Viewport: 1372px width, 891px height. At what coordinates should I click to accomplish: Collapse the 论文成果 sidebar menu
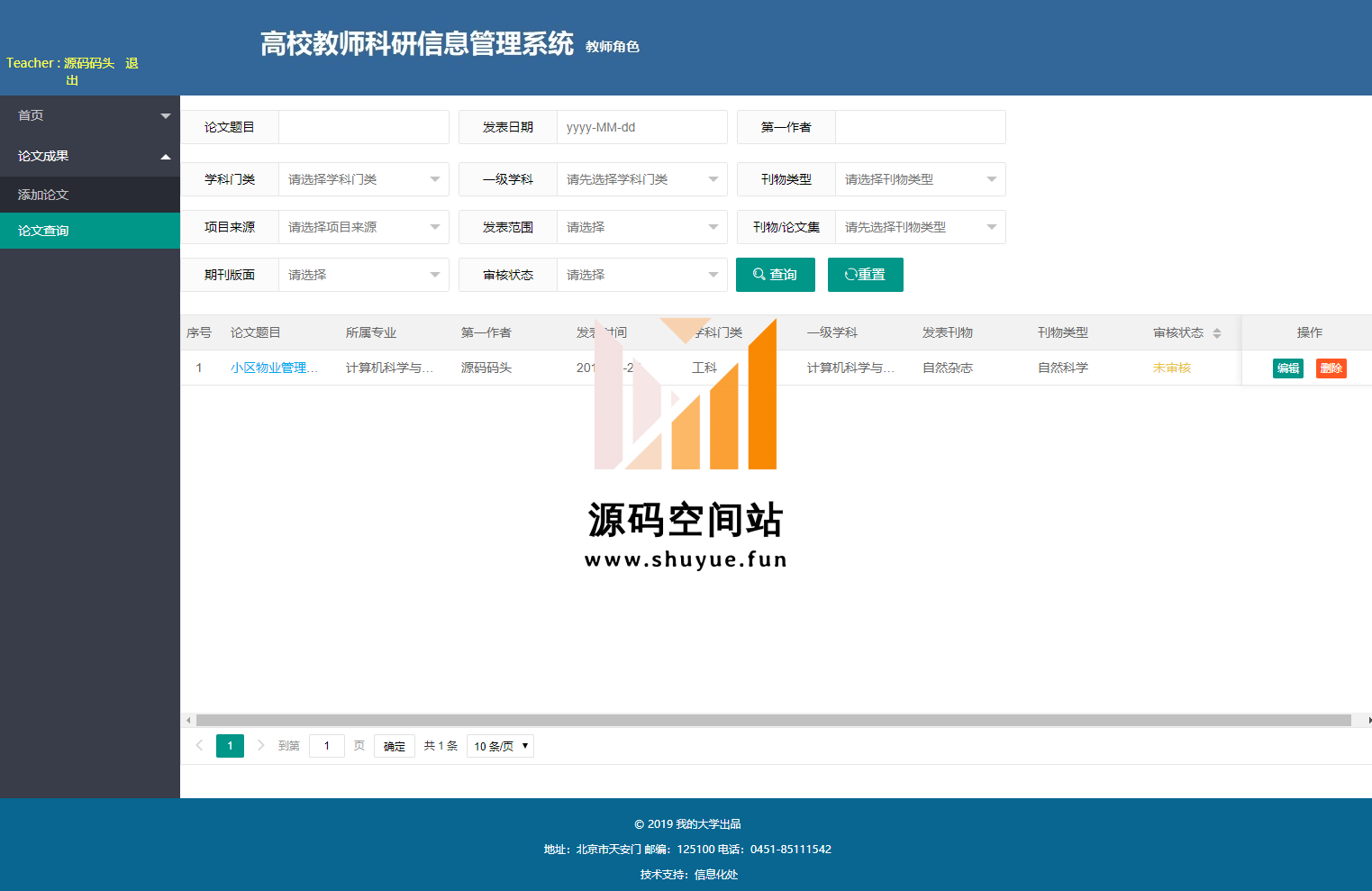click(x=90, y=156)
